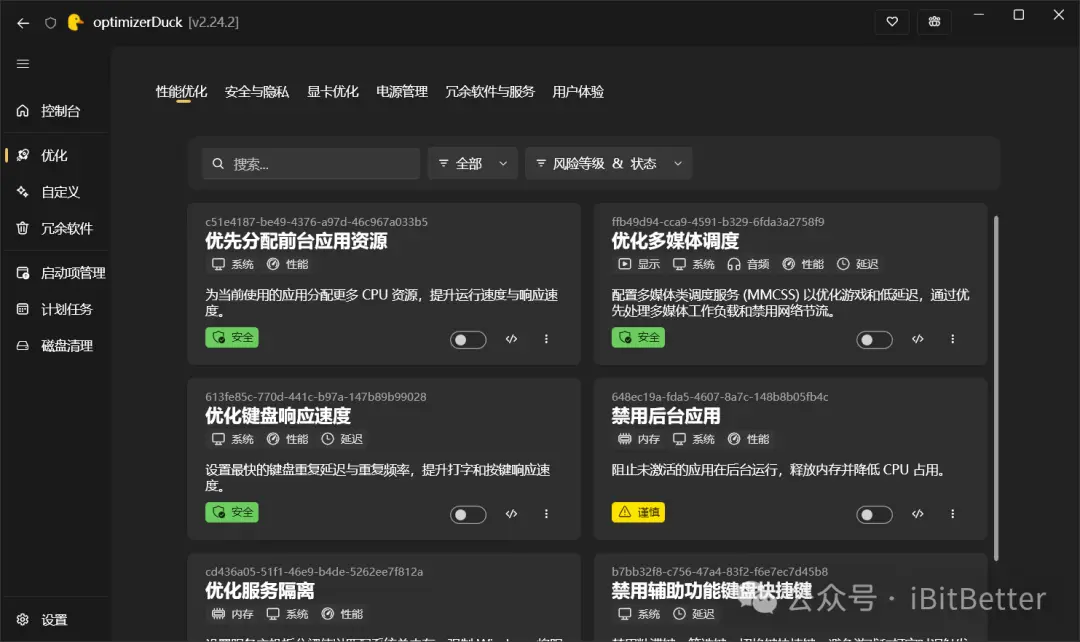Image resolution: width=1080 pixels, height=642 pixels.
Task: Switch to 冗余软件与服务 tab
Action: 490,92
